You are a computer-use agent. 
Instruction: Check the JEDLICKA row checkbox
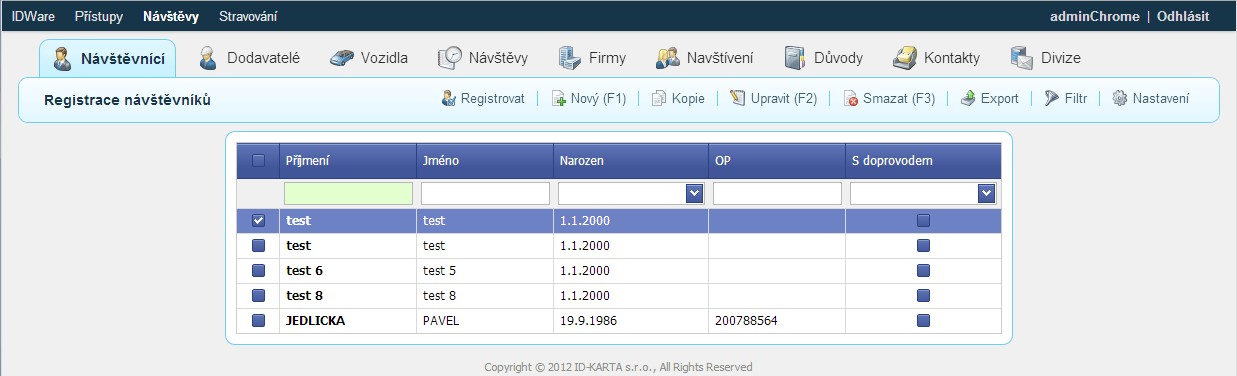click(258, 320)
